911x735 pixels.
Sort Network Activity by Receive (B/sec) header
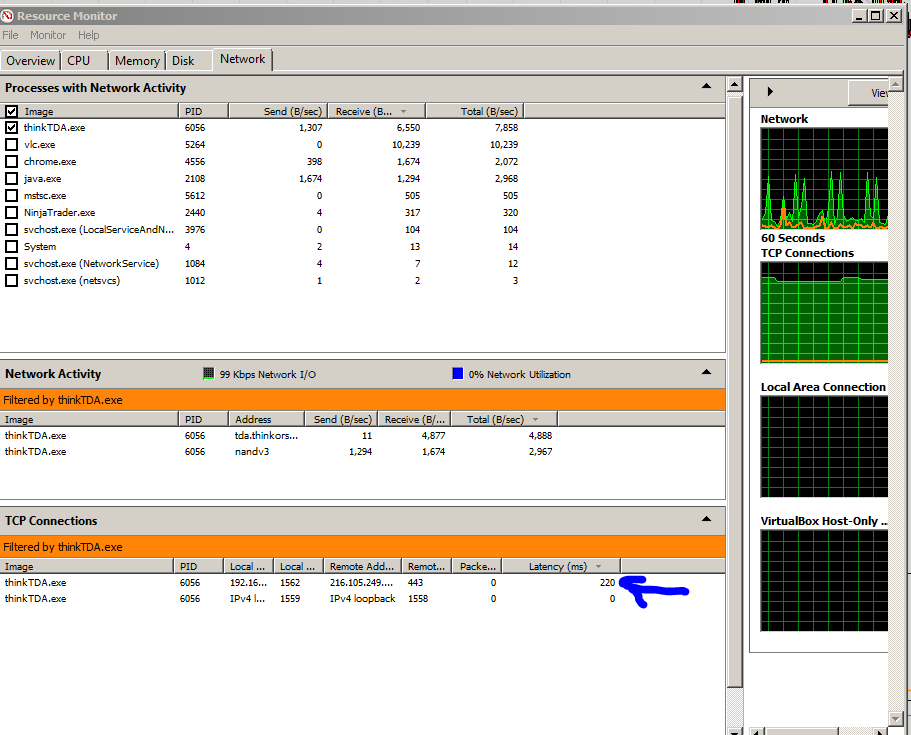coord(414,419)
